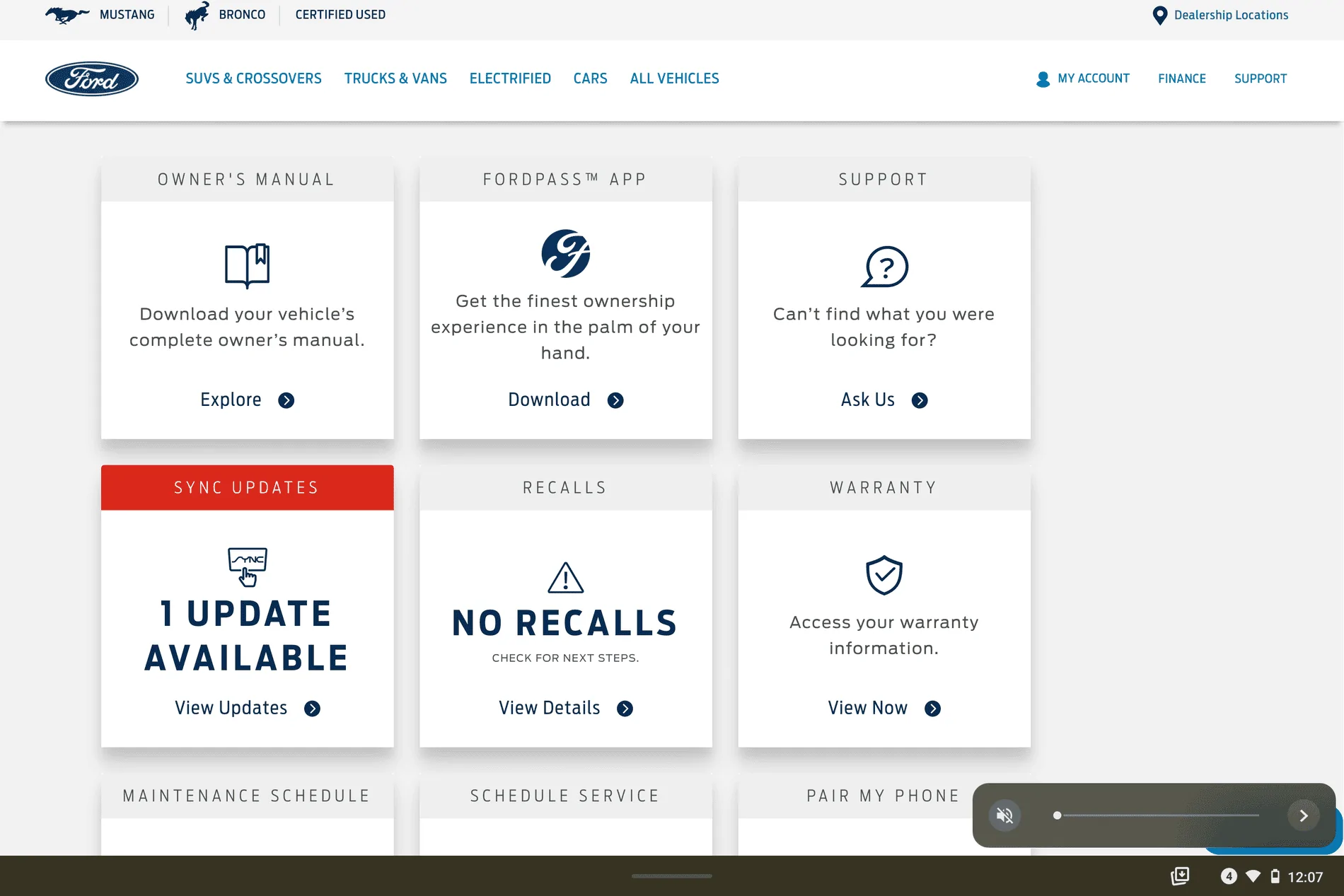Viewport: 1344px width, 896px height.
Task: Click the arrow next to Ask Us
Action: (x=920, y=400)
